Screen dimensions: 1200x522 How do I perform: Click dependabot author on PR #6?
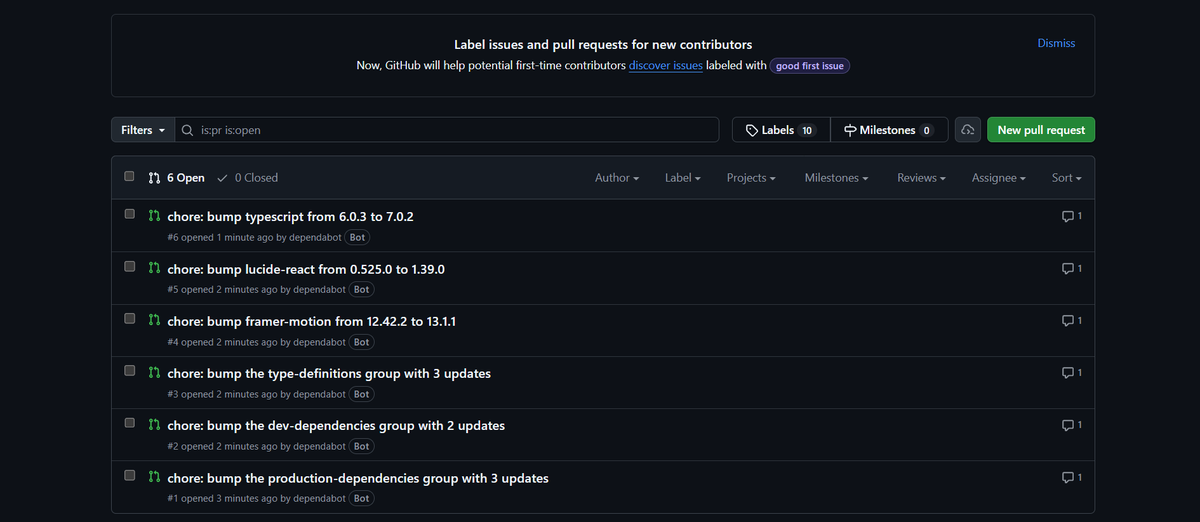point(315,238)
